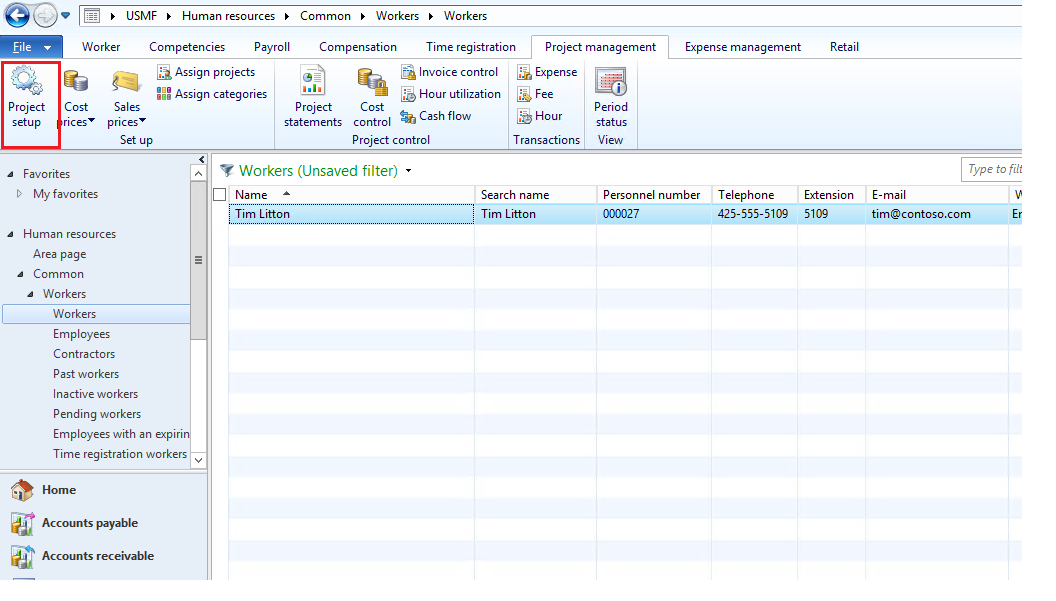Open Invoice control
Screen dimensions: 1056x601
pos(450,72)
